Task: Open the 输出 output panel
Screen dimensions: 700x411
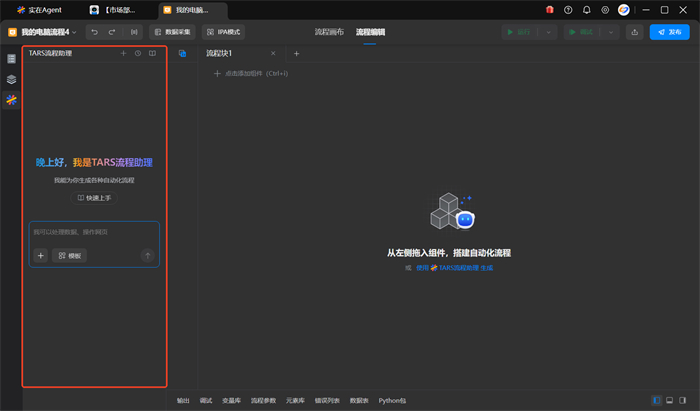Action: point(183,401)
